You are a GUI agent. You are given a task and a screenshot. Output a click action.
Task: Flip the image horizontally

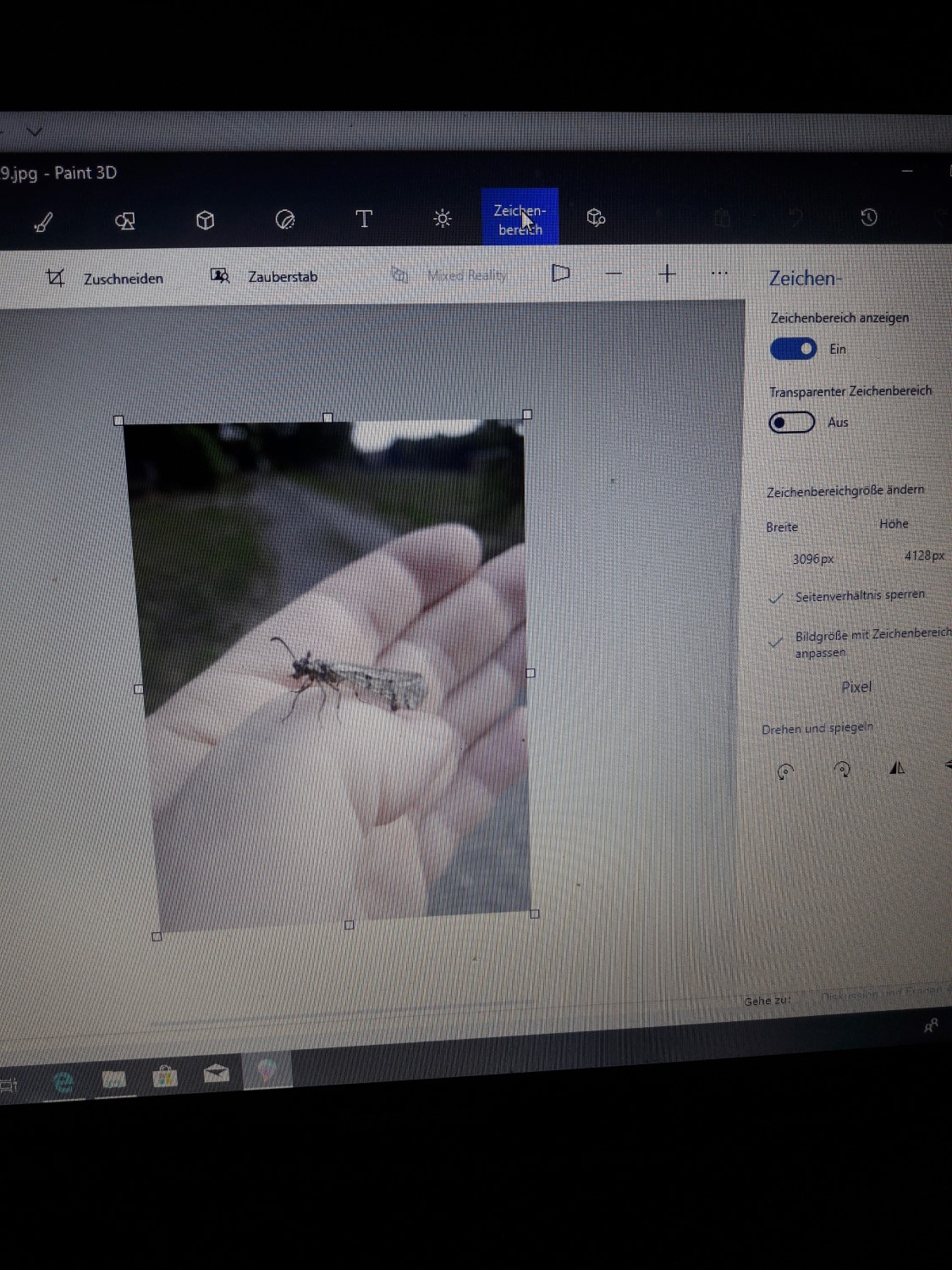tap(897, 768)
